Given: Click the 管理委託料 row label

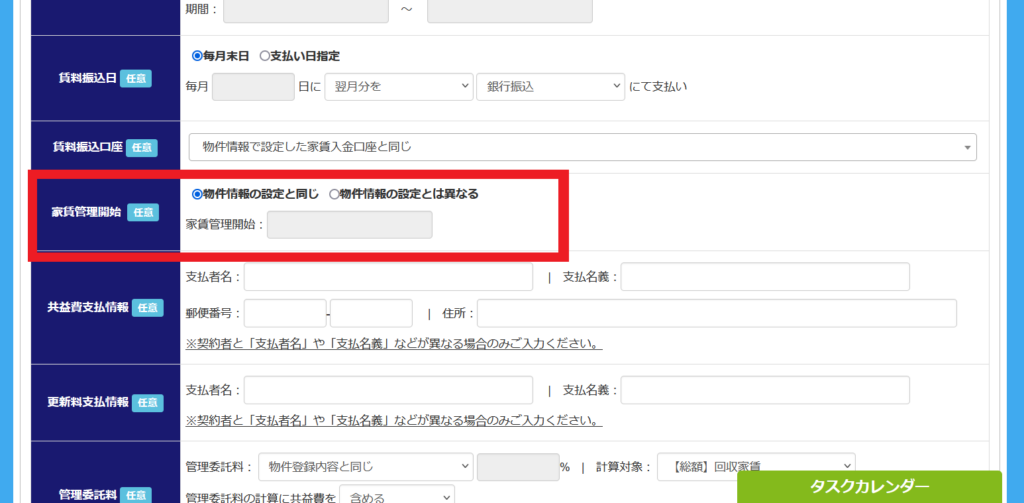Looking at the screenshot, I should [88, 495].
